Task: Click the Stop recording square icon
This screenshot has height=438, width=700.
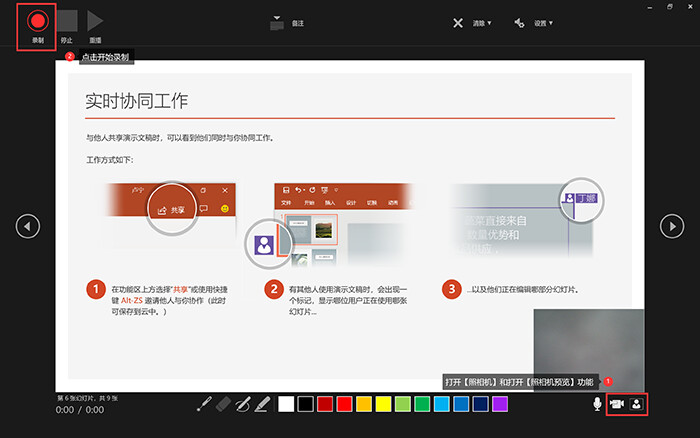Action: pos(67,21)
